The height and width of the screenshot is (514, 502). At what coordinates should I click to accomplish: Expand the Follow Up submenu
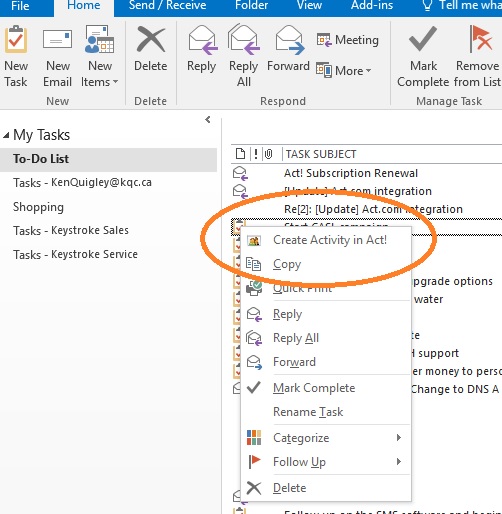pyautogui.click(x=326, y=462)
